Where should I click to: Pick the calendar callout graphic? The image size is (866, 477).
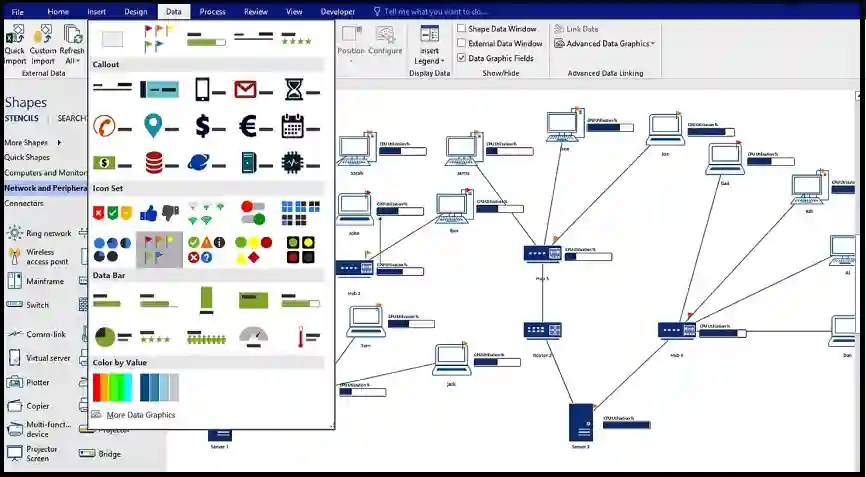point(300,126)
